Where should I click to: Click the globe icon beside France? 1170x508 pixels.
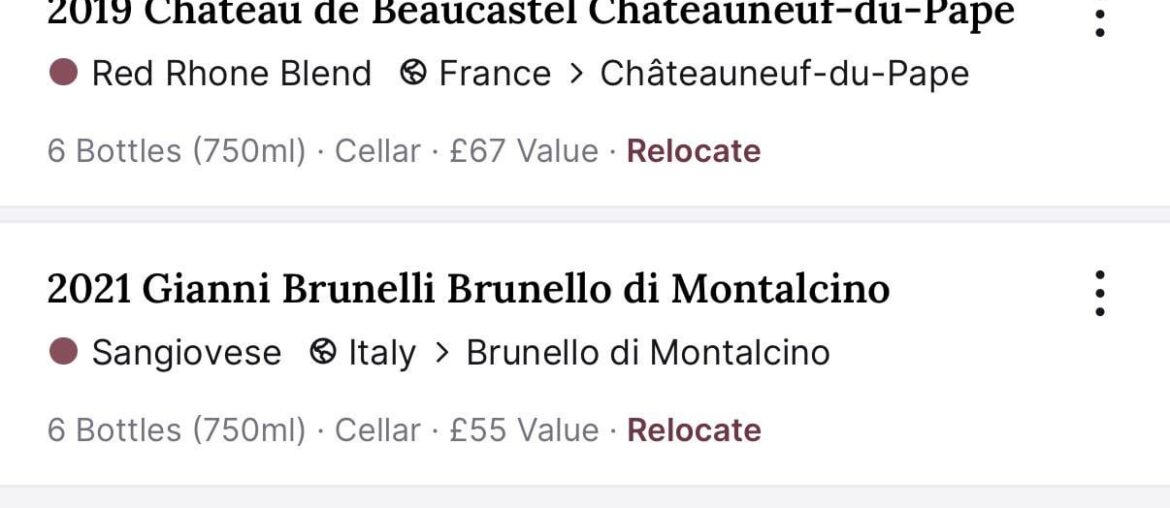(413, 74)
